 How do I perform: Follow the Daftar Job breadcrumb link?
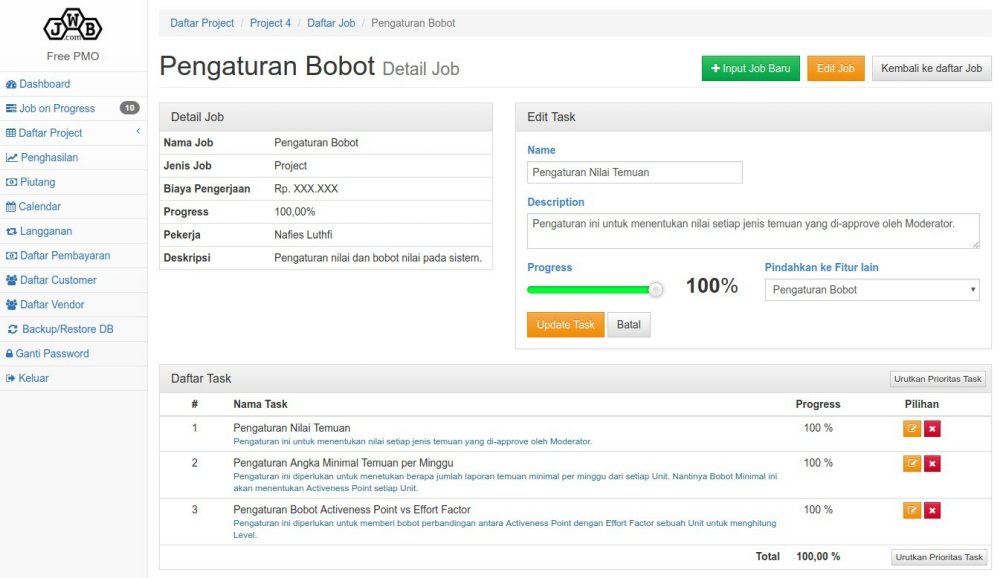click(331, 22)
